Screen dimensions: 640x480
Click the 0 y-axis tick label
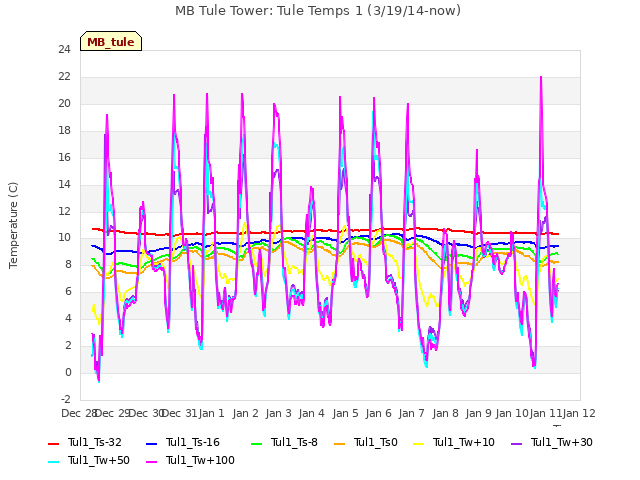(68, 372)
